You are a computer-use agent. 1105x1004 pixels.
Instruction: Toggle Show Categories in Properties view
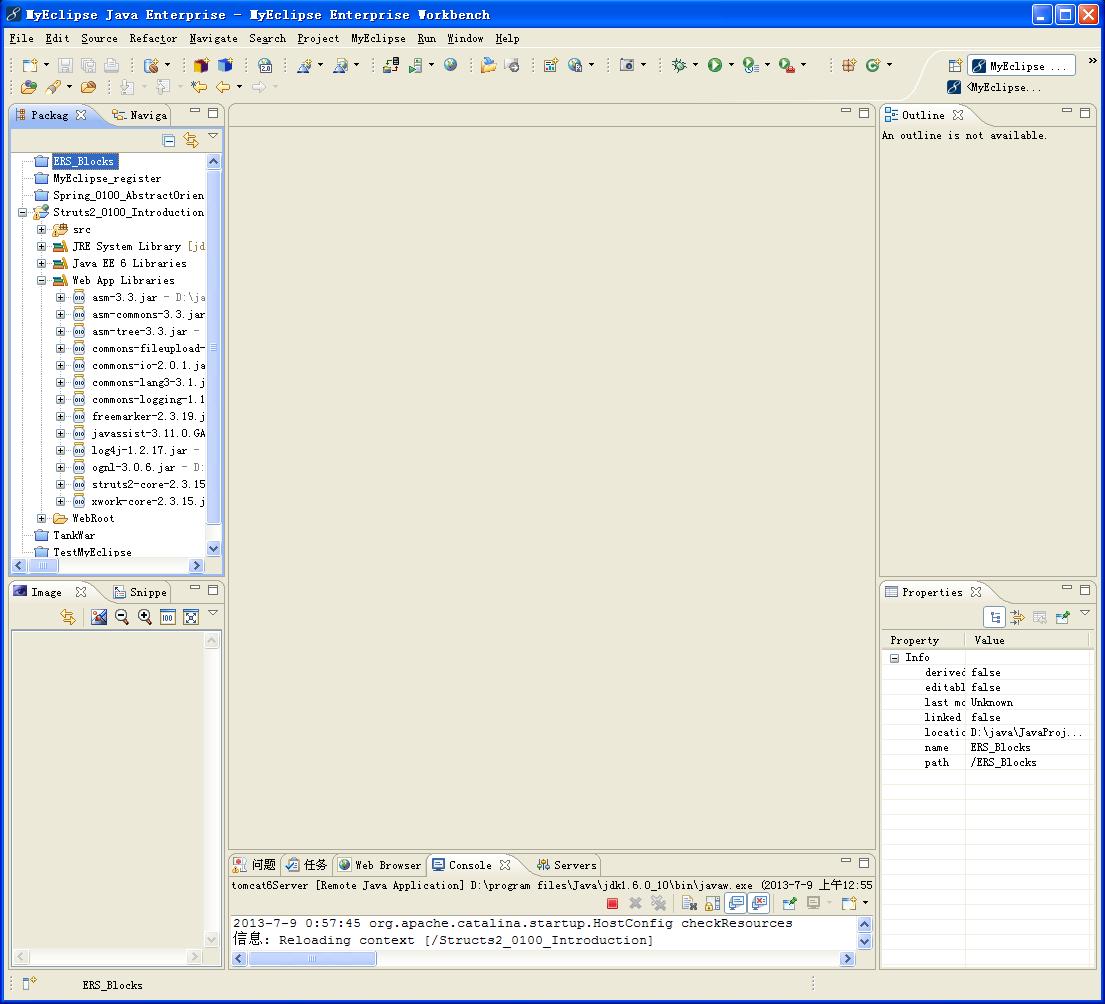(995, 617)
